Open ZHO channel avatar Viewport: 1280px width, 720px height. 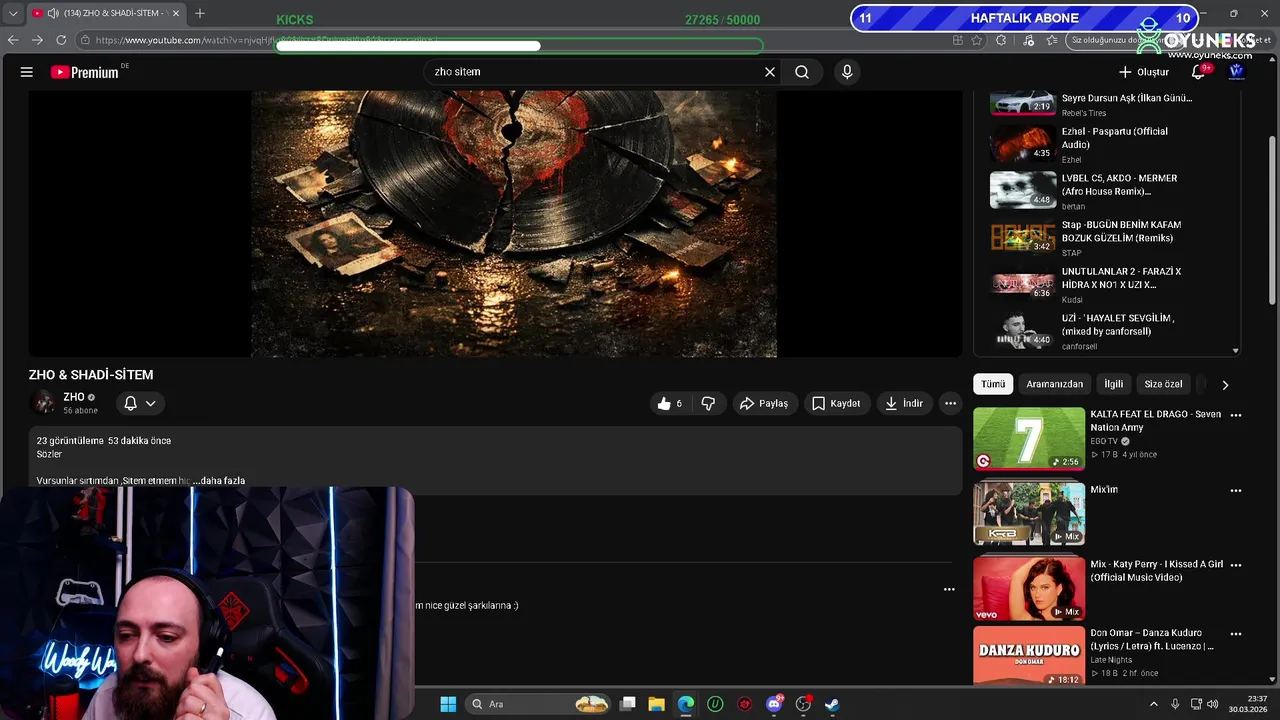click(x=44, y=403)
